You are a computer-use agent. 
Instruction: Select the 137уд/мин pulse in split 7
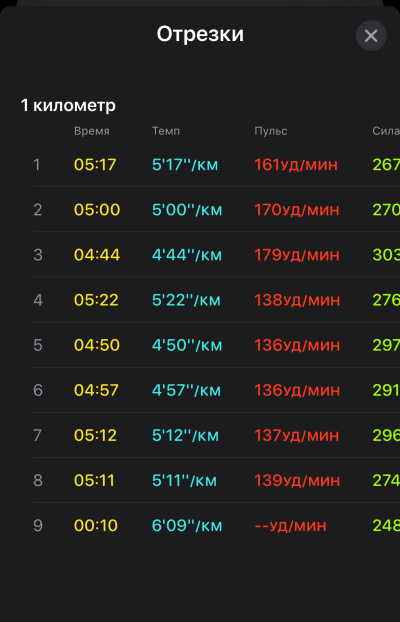(296, 436)
